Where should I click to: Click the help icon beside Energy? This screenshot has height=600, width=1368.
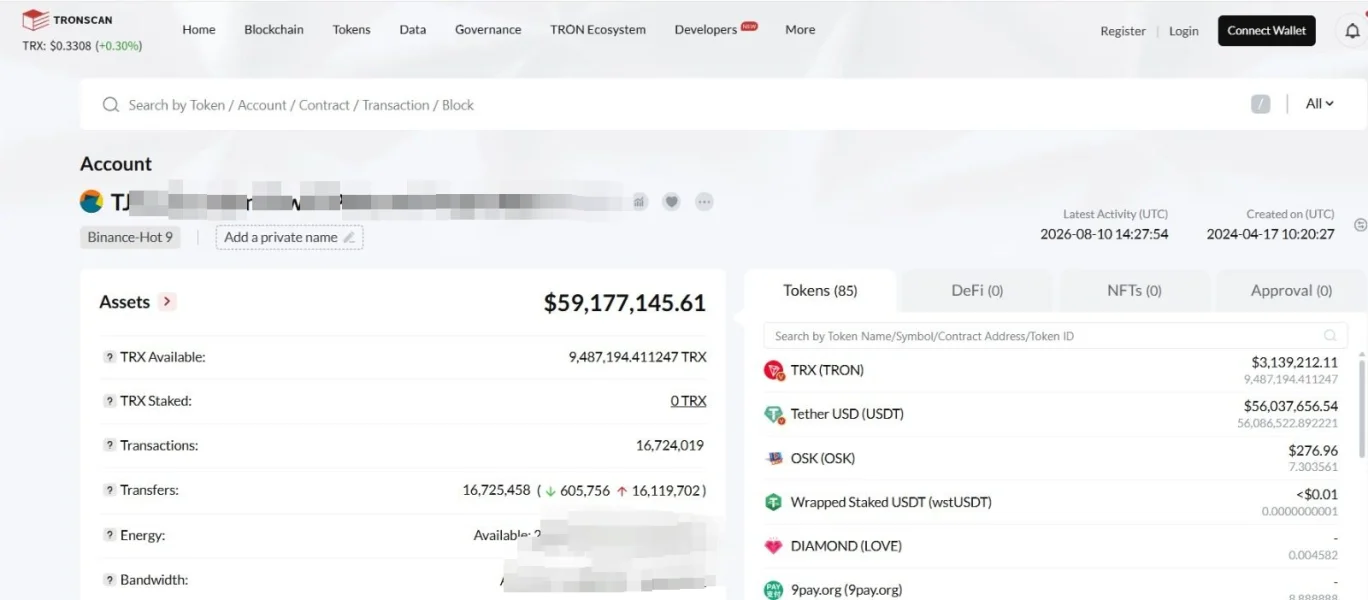[x=109, y=535]
